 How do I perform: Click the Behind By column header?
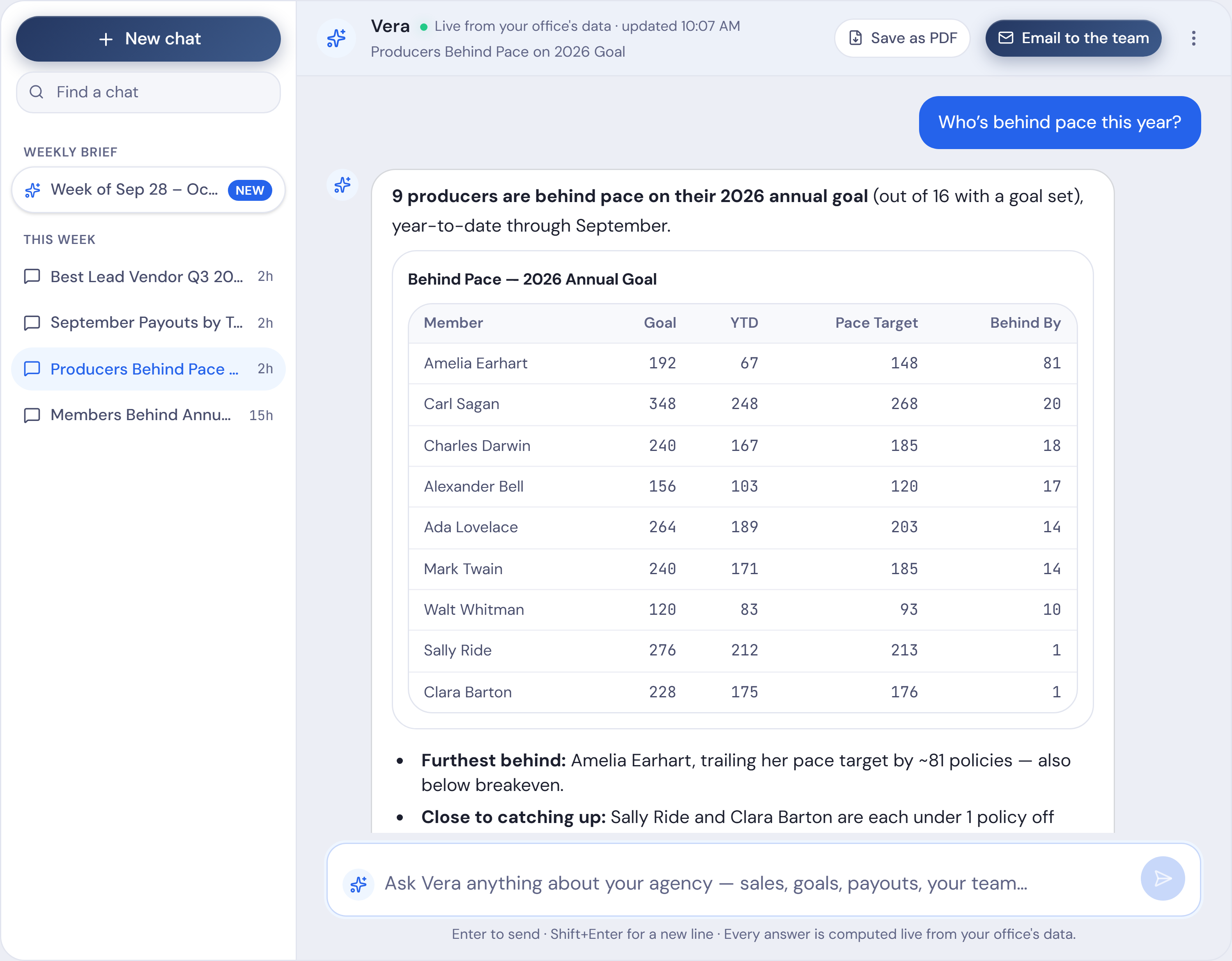pyautogui.click(x=1025, y=322)
